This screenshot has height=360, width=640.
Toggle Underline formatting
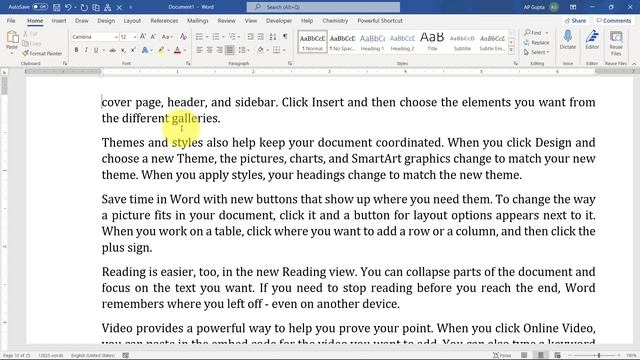96,50
